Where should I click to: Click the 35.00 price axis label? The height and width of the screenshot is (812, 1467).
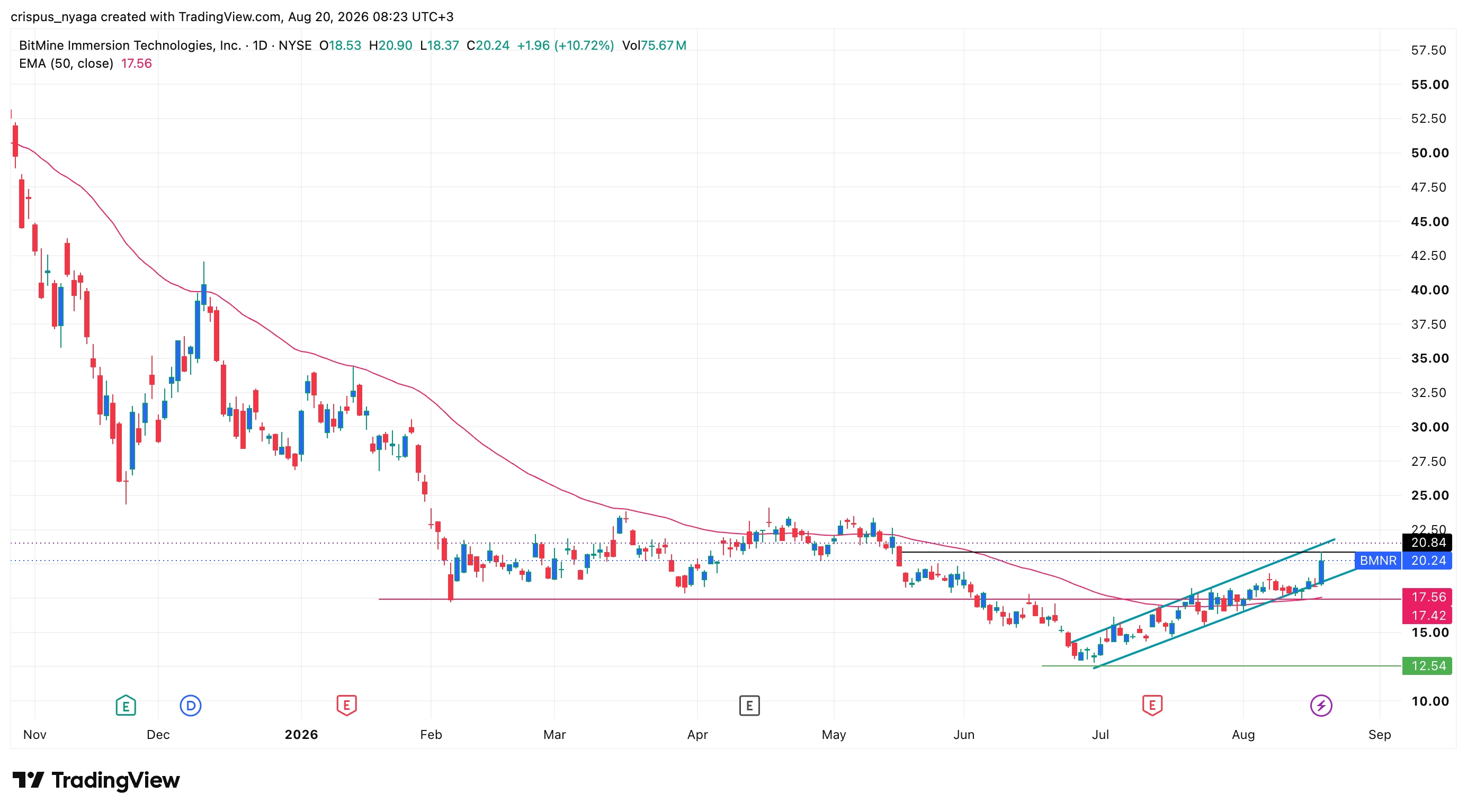(1429, 358)
